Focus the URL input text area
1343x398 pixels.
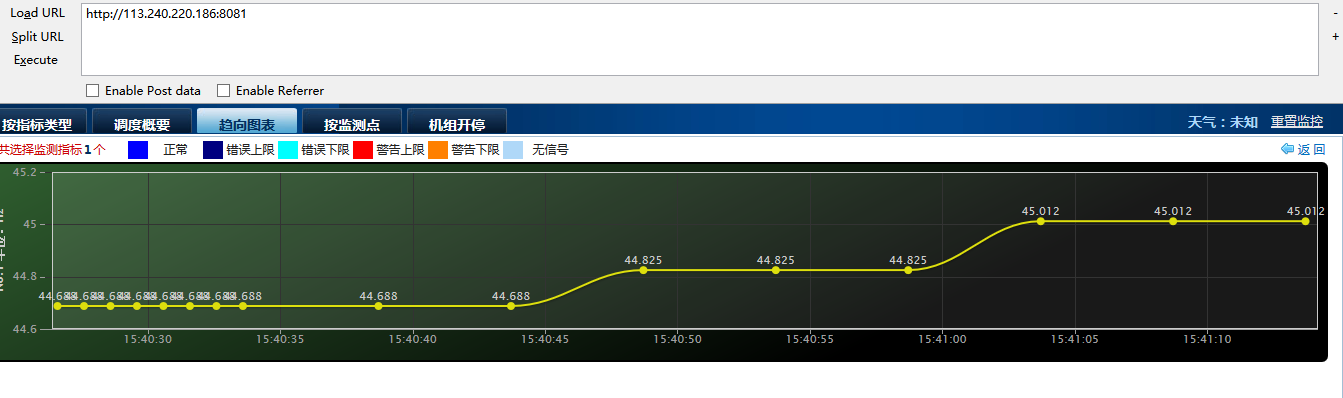[x=699, y=40]
